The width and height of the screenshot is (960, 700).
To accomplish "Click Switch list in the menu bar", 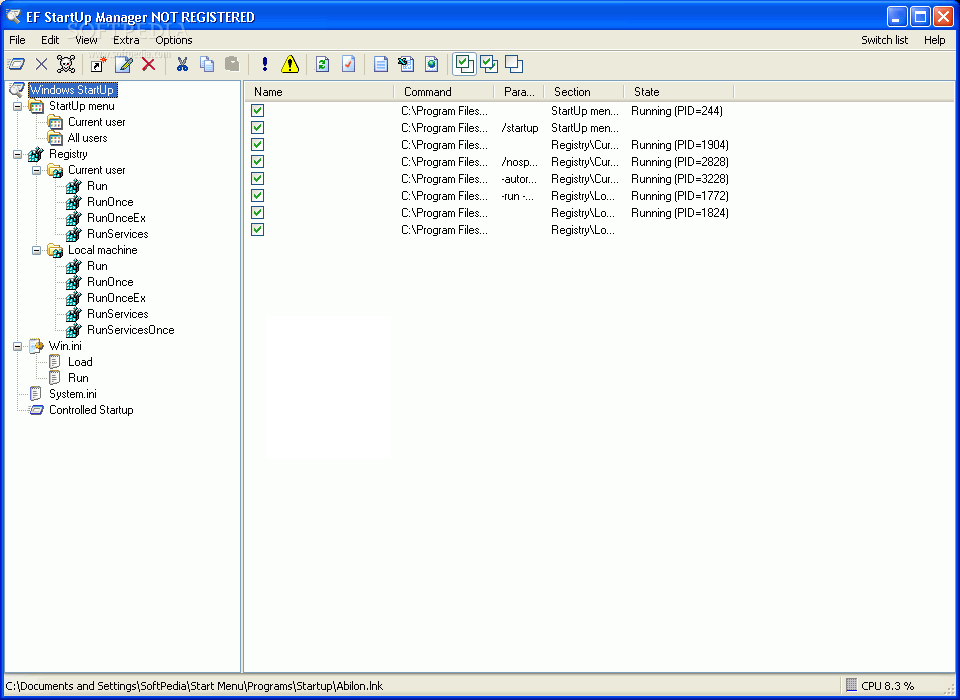I will 884,40.
